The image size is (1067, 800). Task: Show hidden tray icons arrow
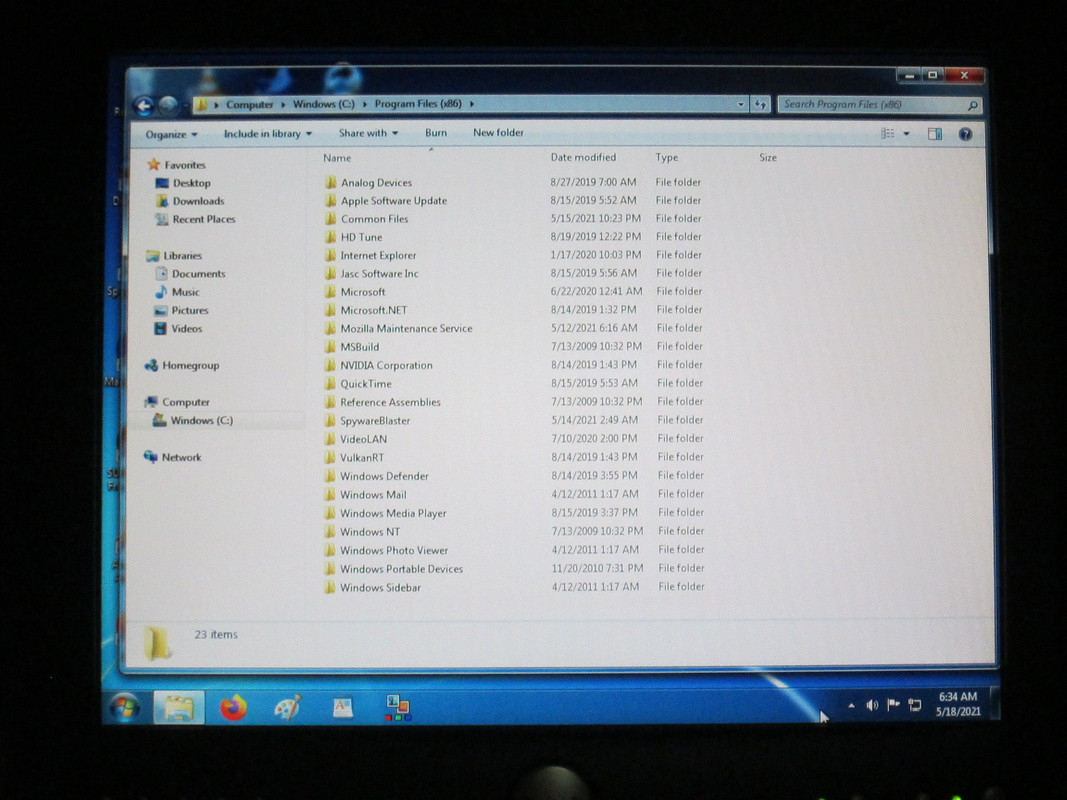[851, 705]
